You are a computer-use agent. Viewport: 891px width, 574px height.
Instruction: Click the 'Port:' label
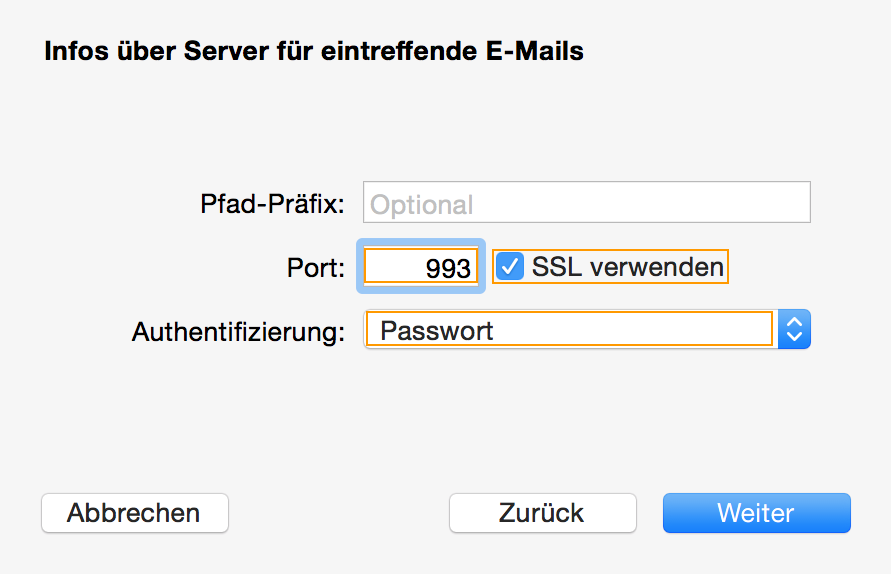click(316, 268)
